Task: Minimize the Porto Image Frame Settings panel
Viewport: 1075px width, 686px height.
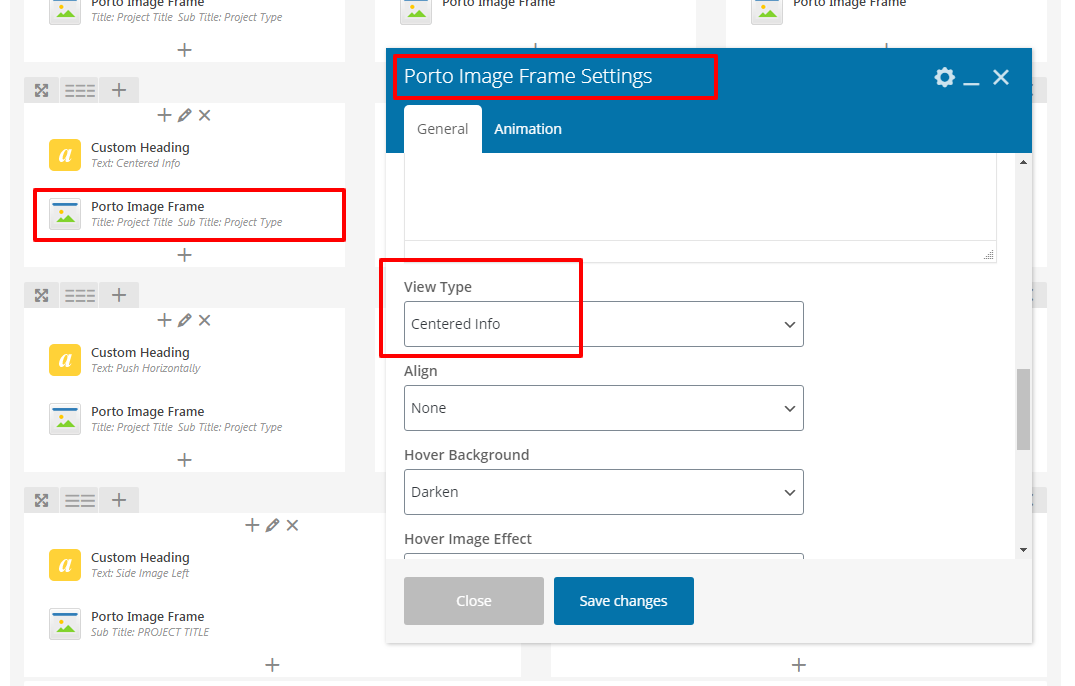Action: (971, 78)
